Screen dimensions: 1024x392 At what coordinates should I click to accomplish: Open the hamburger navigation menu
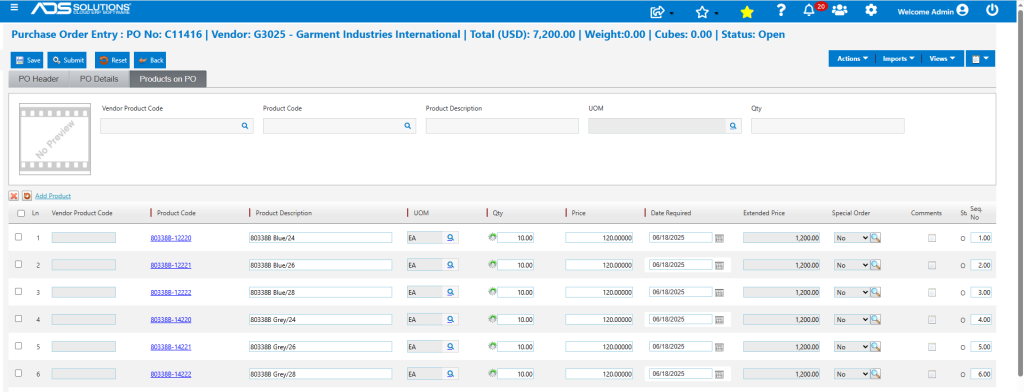tap(14, 8)
